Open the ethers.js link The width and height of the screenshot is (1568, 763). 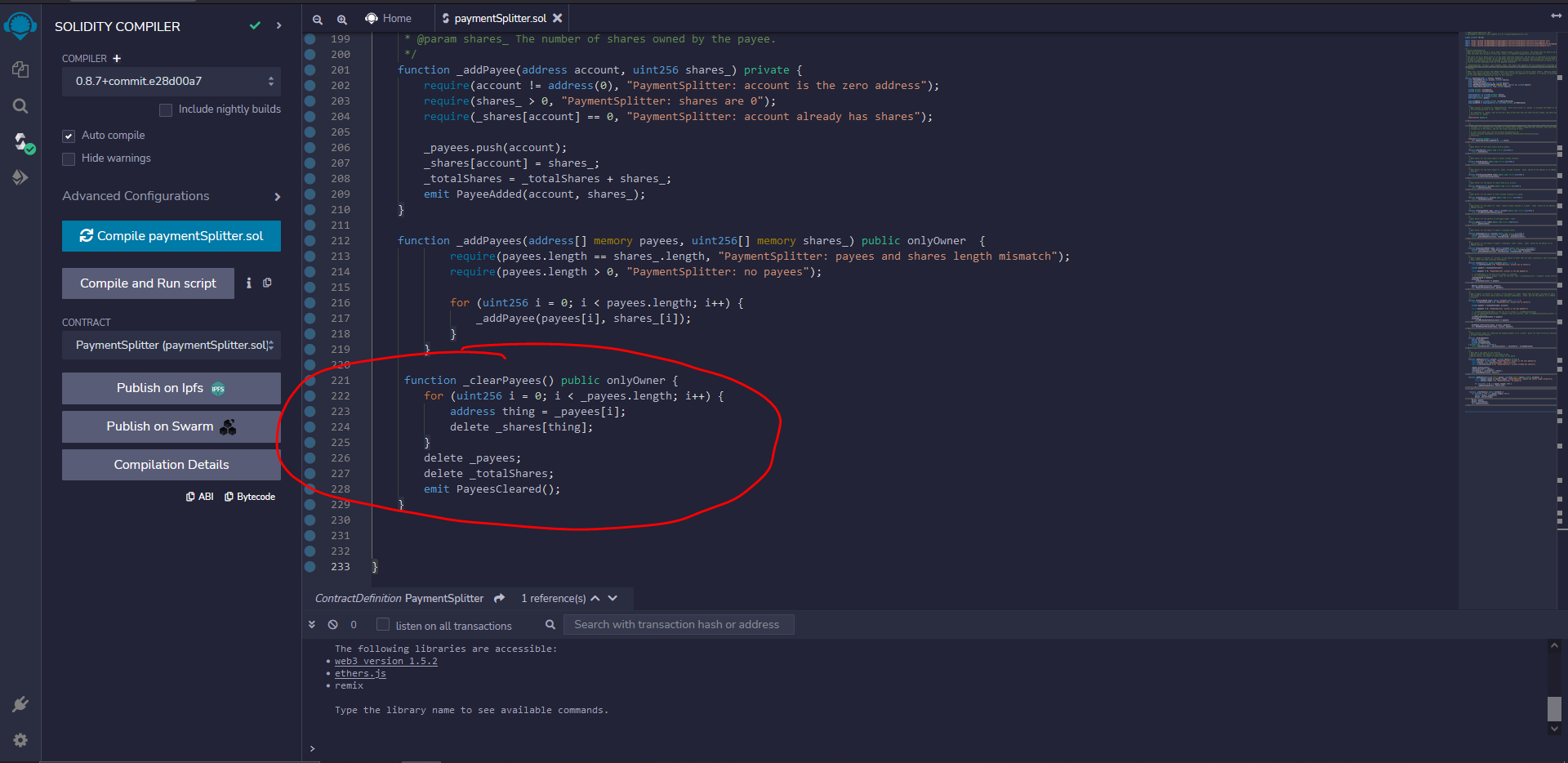(360, 674)
